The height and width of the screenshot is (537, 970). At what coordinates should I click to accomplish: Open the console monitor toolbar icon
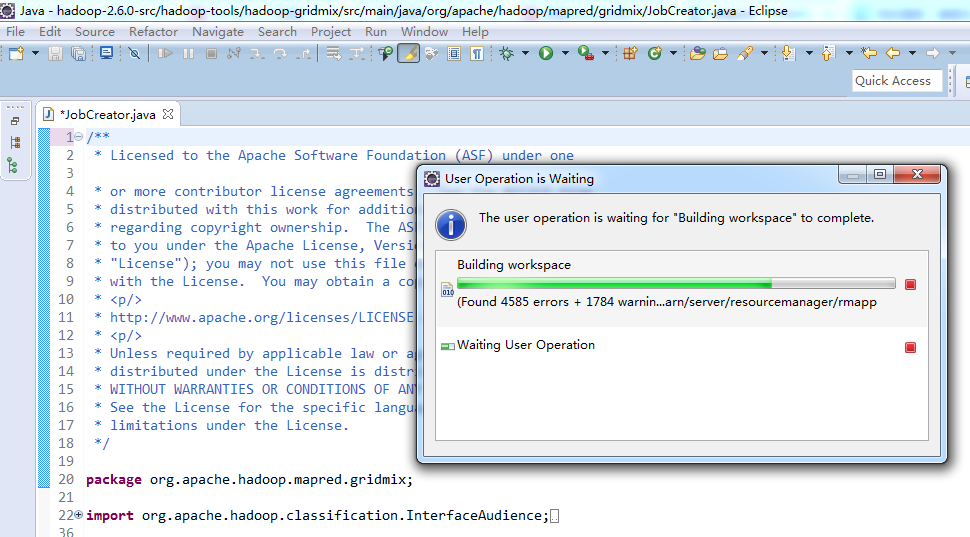pyautogui.click(x=106, y=54)
